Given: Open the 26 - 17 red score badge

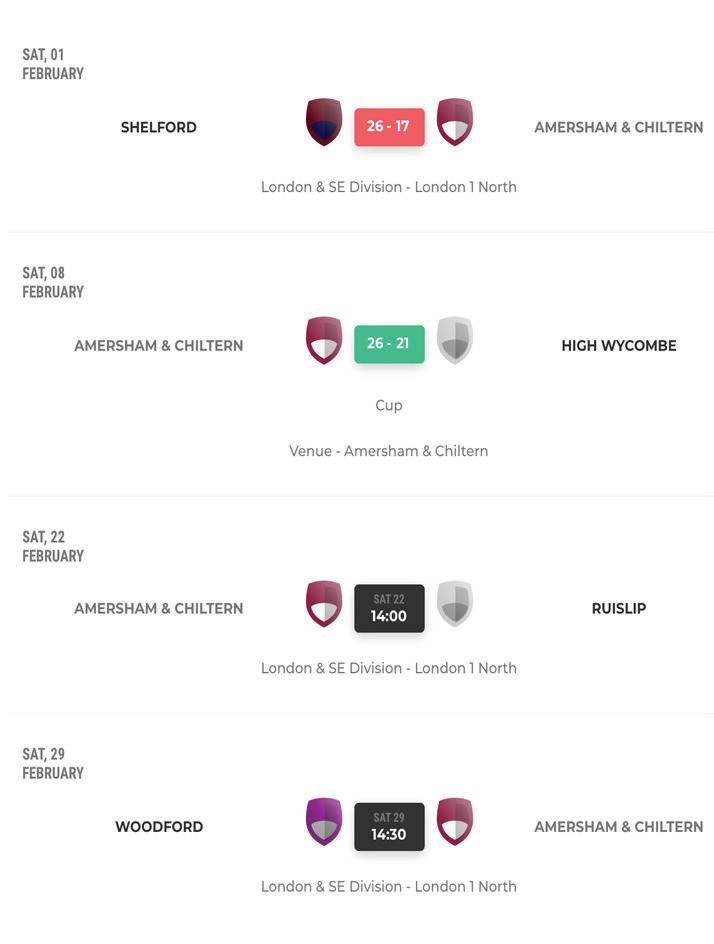Looking at the screenshot, I should [x=389, y=126].
